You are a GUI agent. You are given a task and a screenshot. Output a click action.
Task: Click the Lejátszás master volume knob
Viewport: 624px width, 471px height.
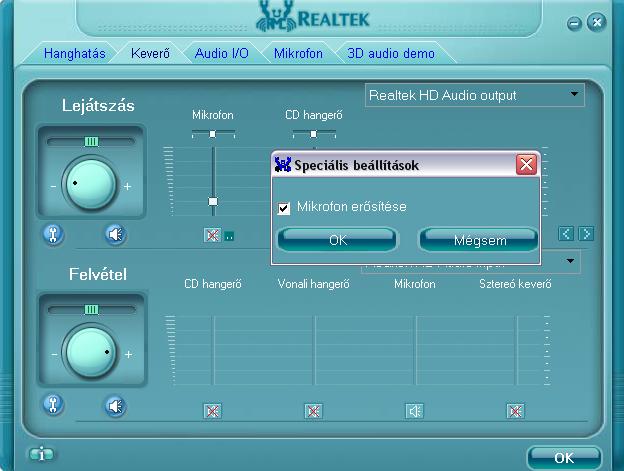[x=91, y=184]
